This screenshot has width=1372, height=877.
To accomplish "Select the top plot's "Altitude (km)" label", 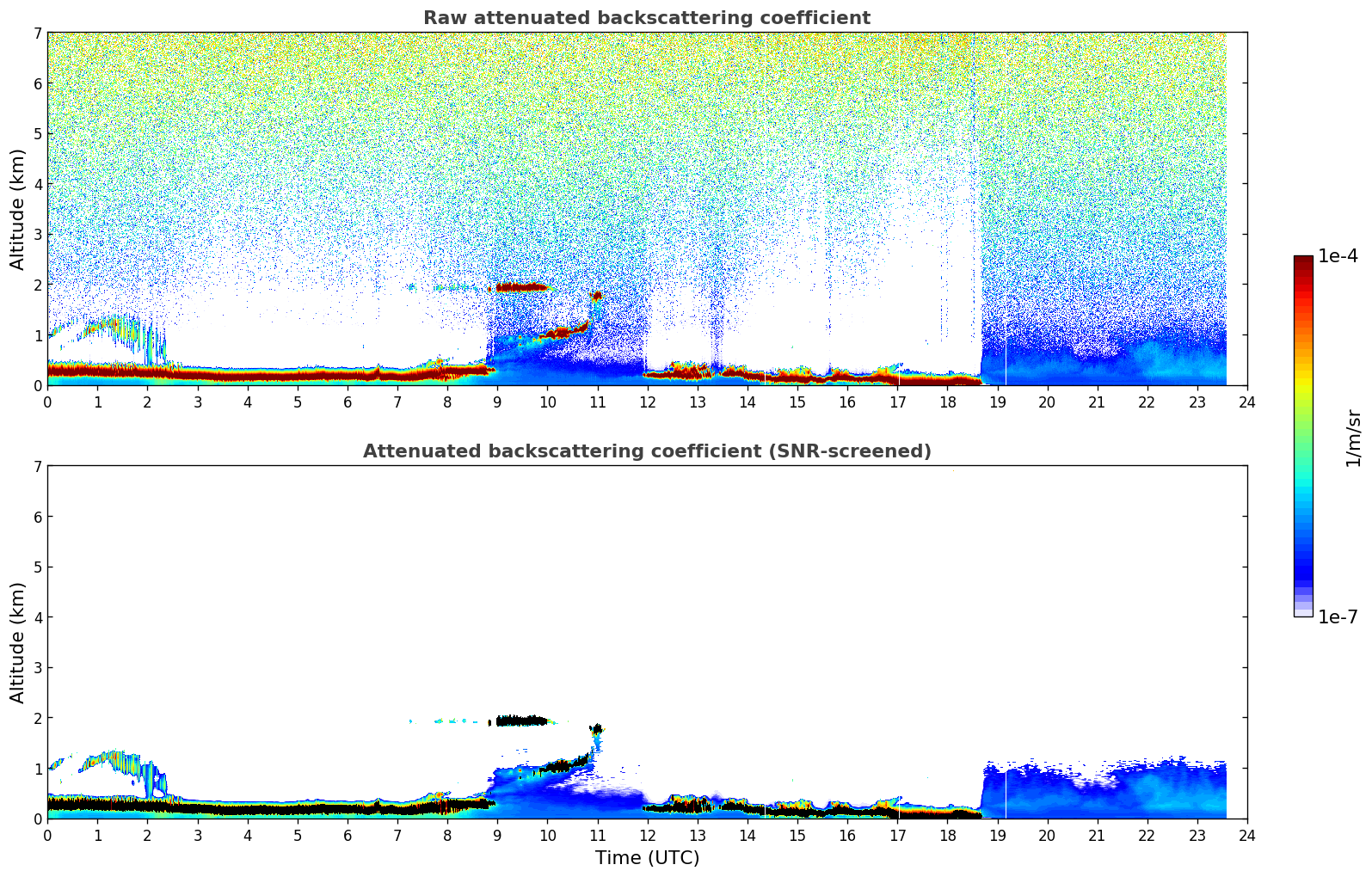I will point(18,209).
